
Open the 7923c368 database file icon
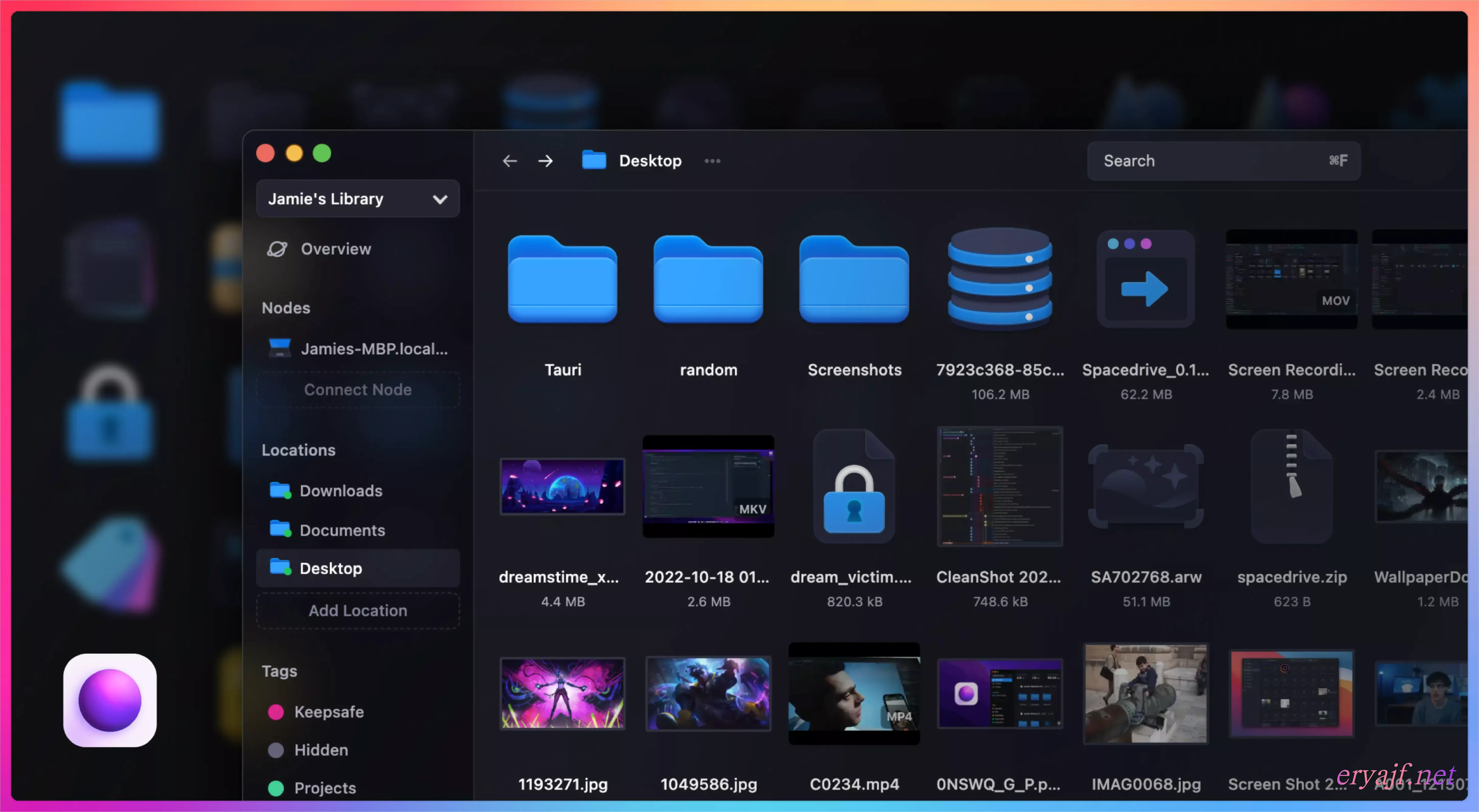[1000, 279]
